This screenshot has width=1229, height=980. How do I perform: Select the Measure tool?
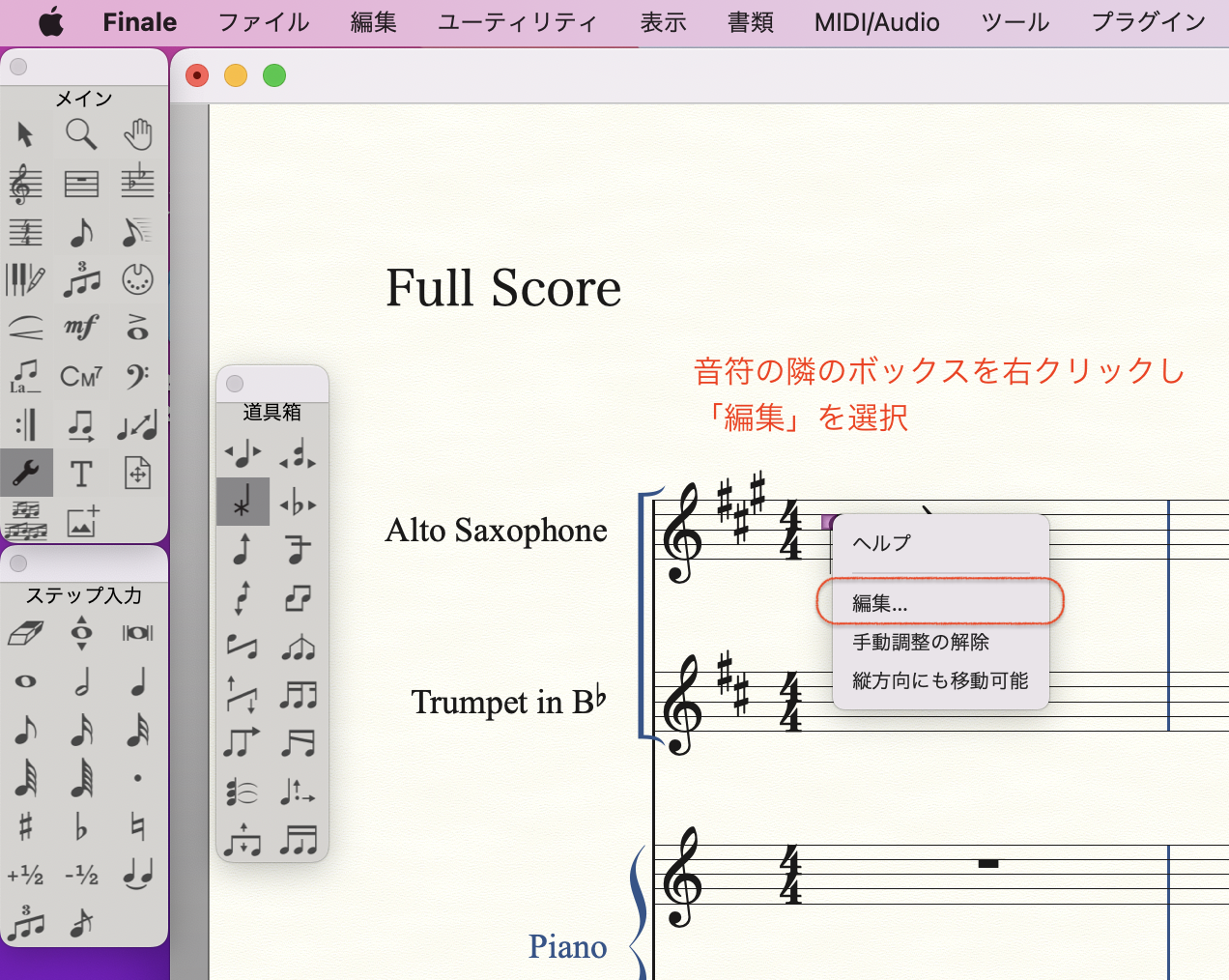[x=82, y=184]
